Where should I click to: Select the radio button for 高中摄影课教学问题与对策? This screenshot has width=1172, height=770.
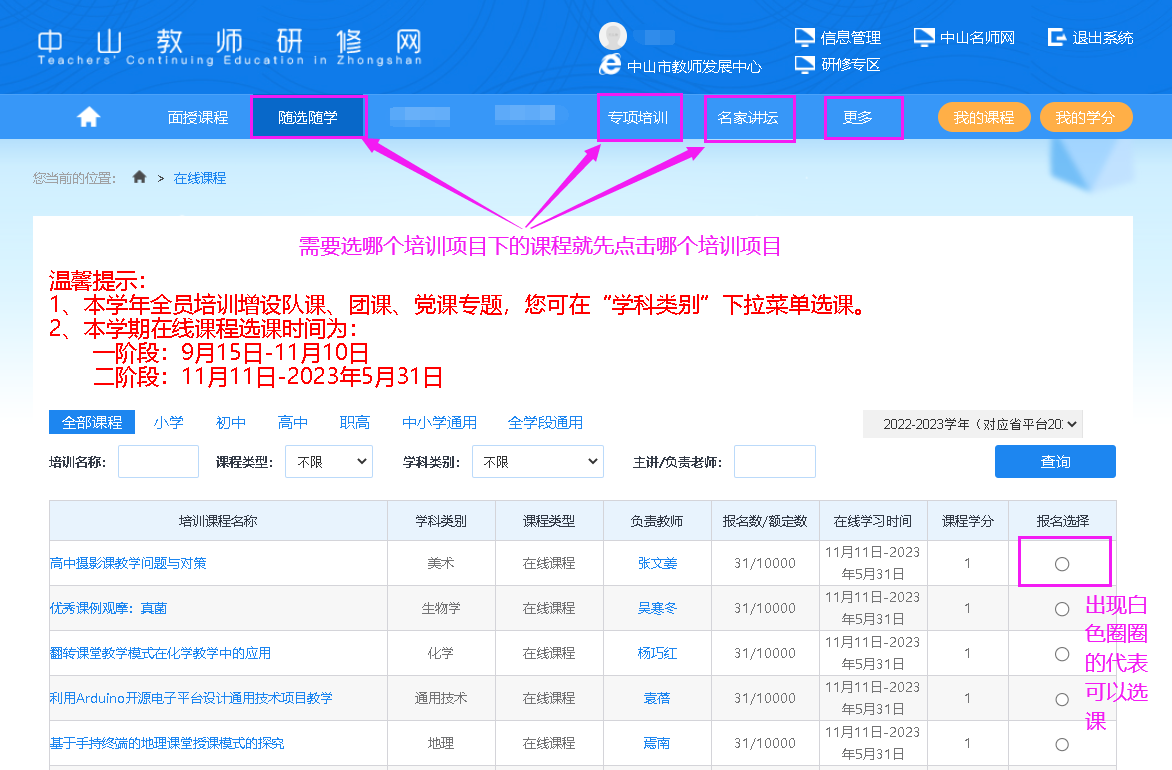coord(1061,564)
